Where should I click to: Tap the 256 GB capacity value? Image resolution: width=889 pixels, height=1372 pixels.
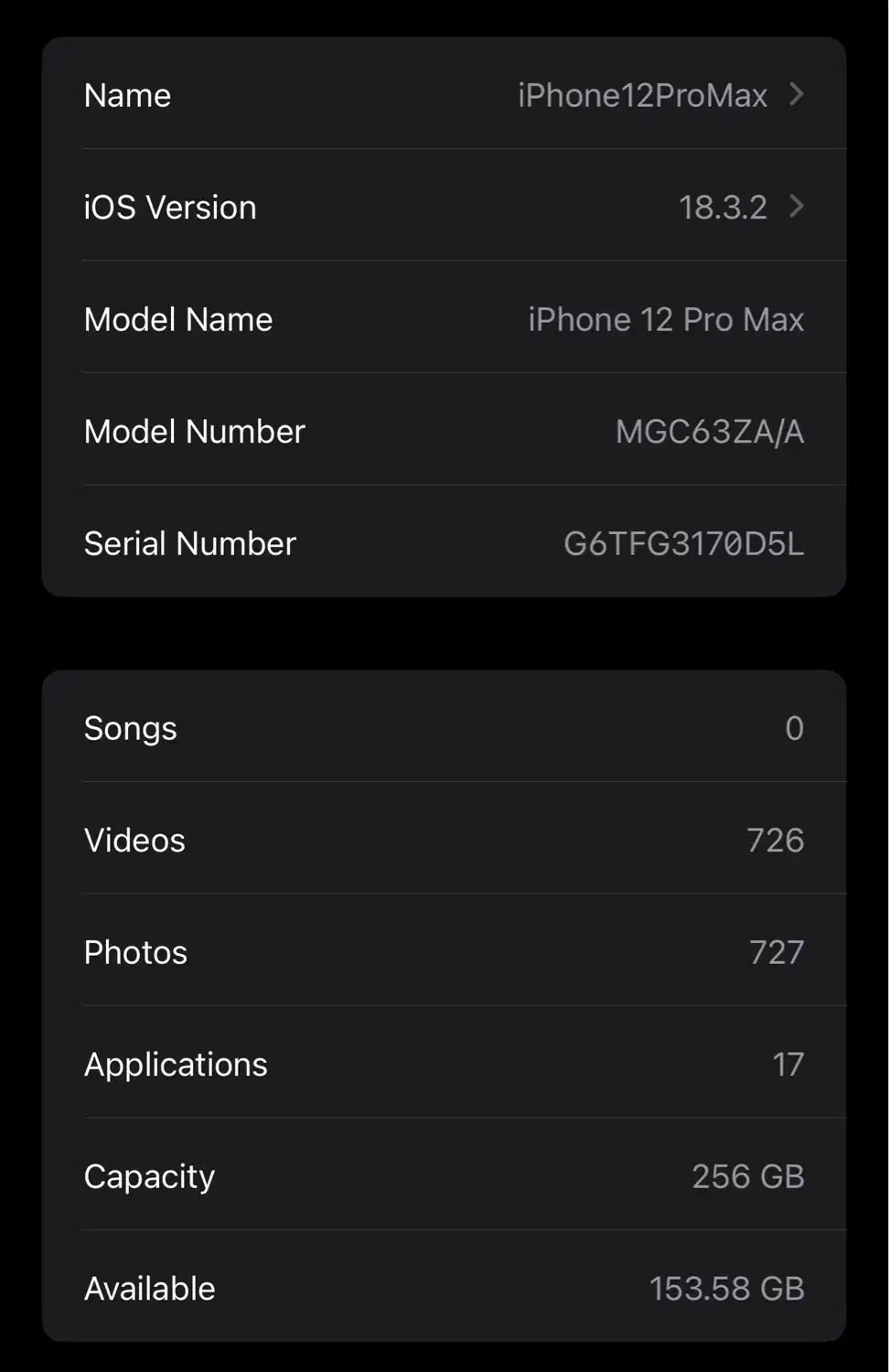[747, 1176]
